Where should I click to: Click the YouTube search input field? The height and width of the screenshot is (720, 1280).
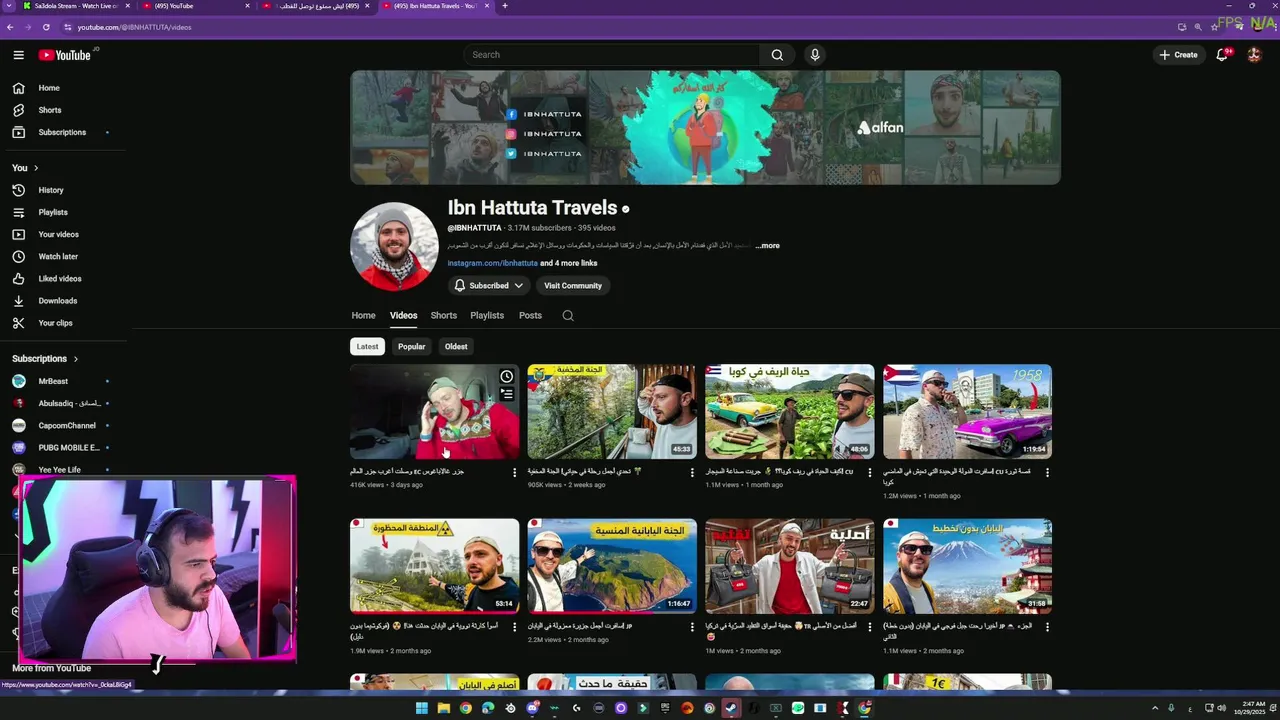(x=610, y=55)
